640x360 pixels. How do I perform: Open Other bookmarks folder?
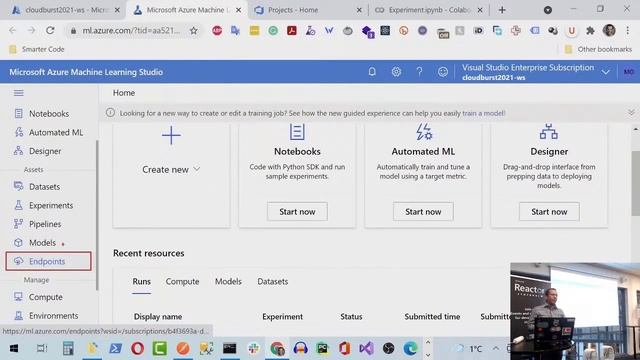[x=598, y=49]
